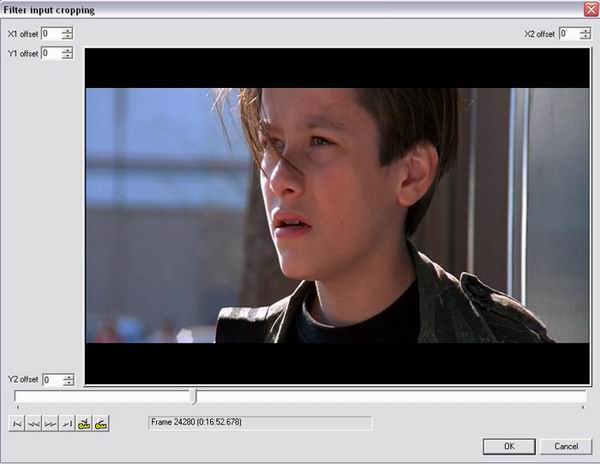Jump to the first frame button
Image resolution: width=600 pixels, height=464 pixels.
click(16, 423)
